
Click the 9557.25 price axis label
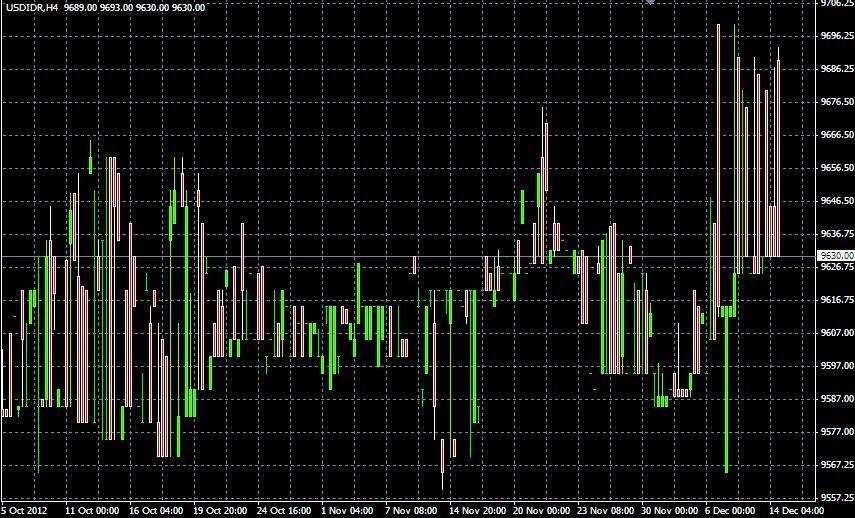(x=837, y=497)
